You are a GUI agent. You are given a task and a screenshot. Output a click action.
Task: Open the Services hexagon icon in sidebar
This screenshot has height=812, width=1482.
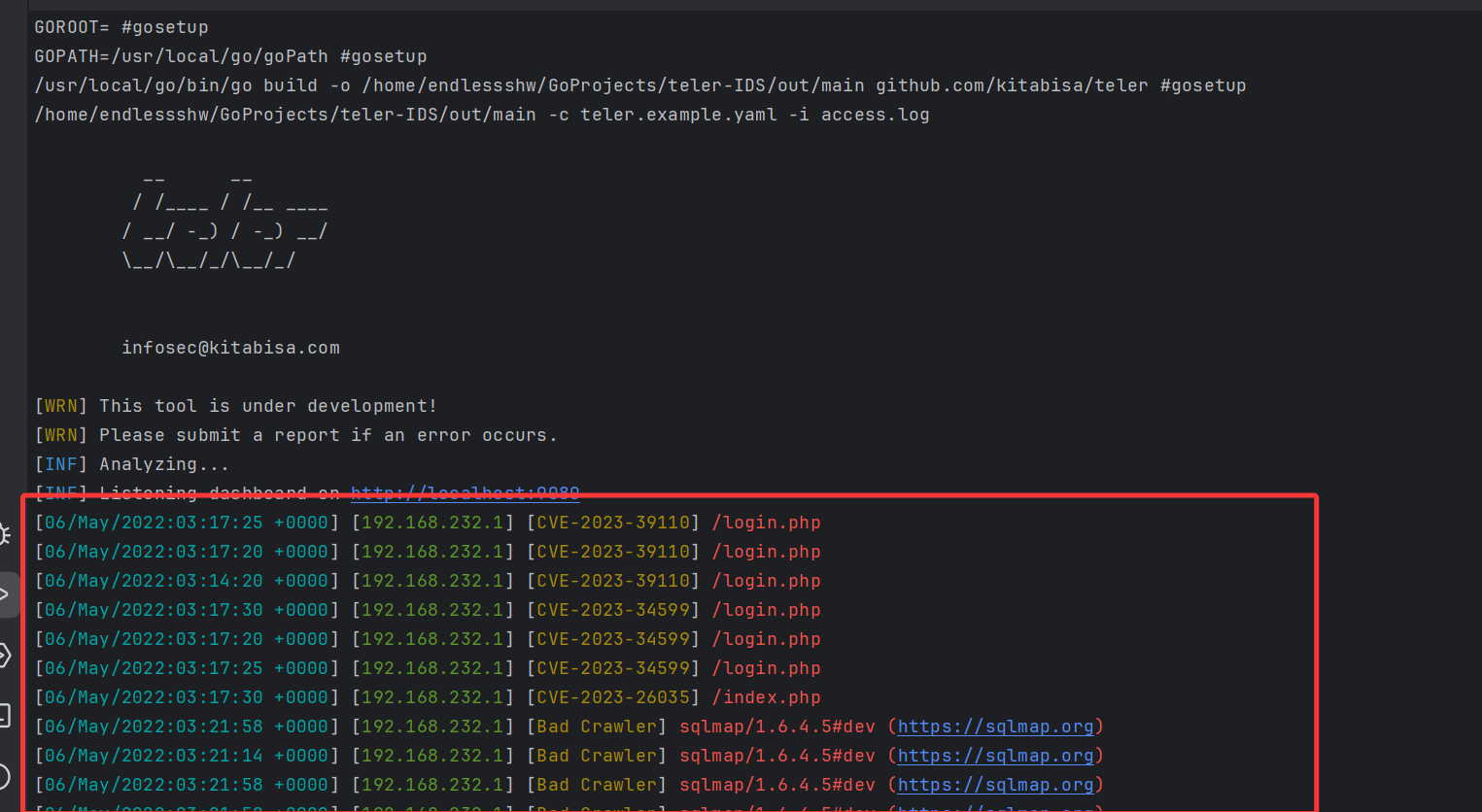click(x=5, y=656)
